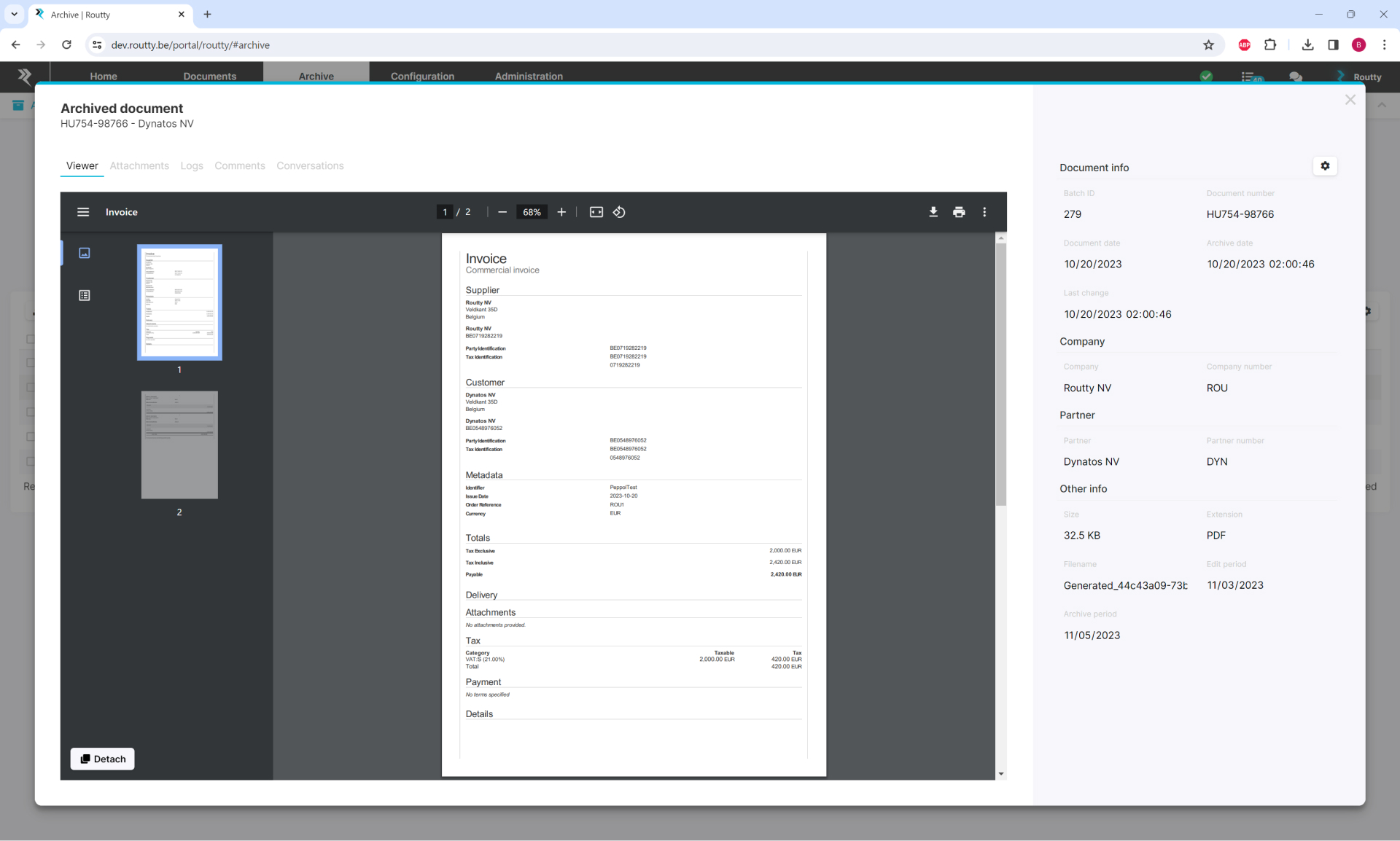1400x841 pixels.
Task: Print the invoice document
Action: pyautogui.click(x=959, y=212)
